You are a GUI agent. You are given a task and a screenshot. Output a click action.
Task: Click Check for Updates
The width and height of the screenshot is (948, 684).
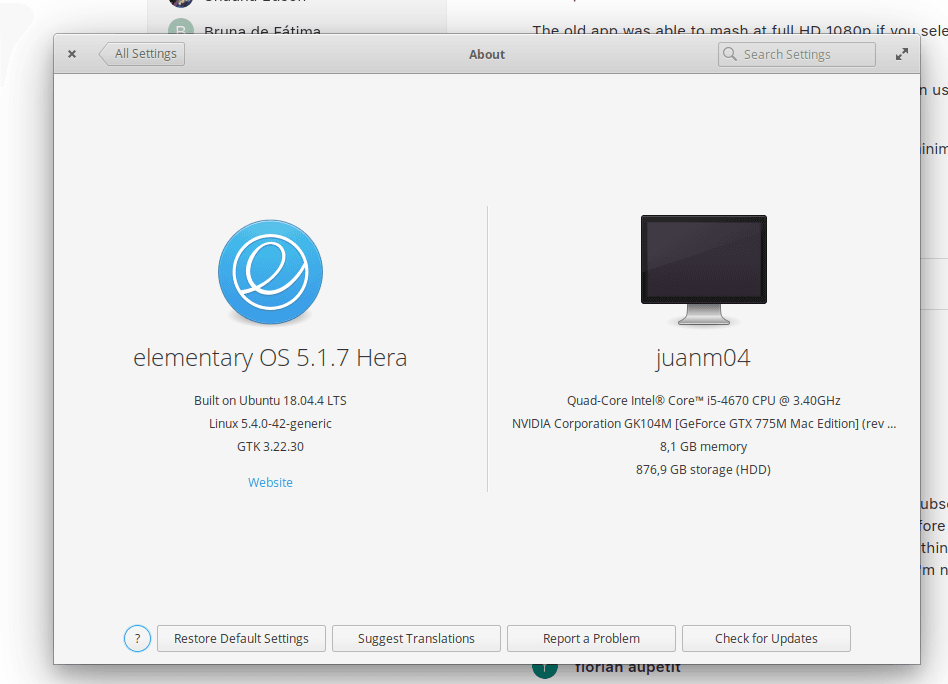766,639
